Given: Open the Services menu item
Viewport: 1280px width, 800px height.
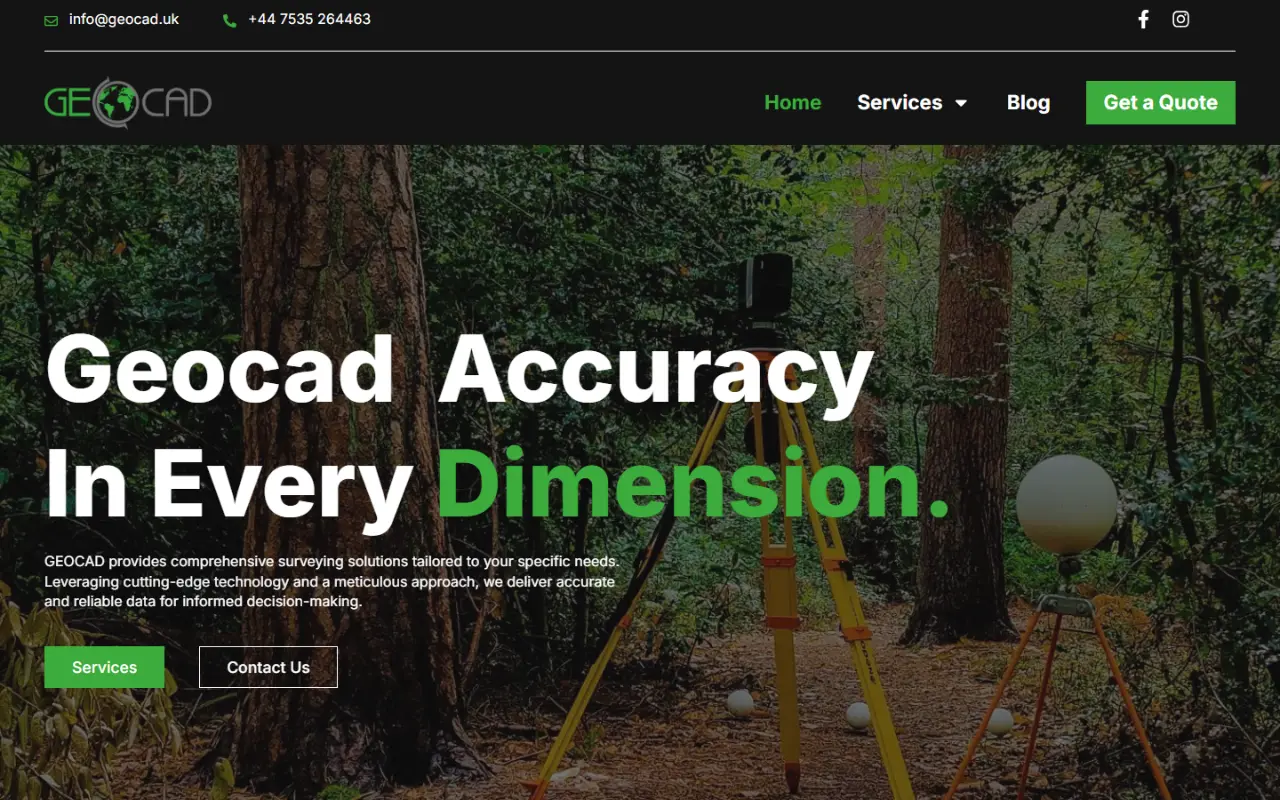Looking at the screenshot, I should tap(899, 102).
